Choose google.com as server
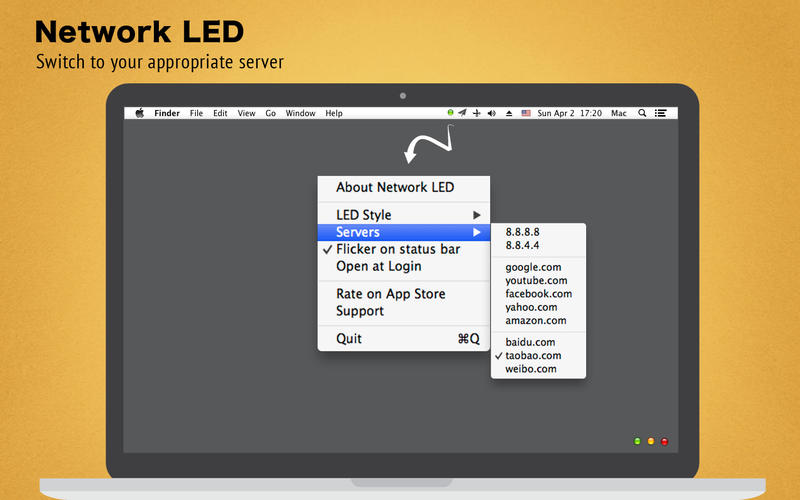 pos(538,267)
